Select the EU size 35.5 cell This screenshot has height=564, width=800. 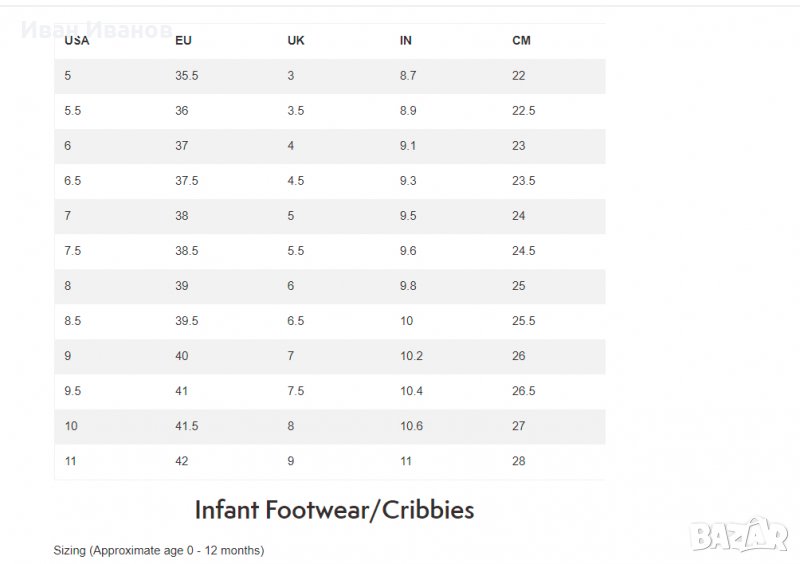[186, 76]
